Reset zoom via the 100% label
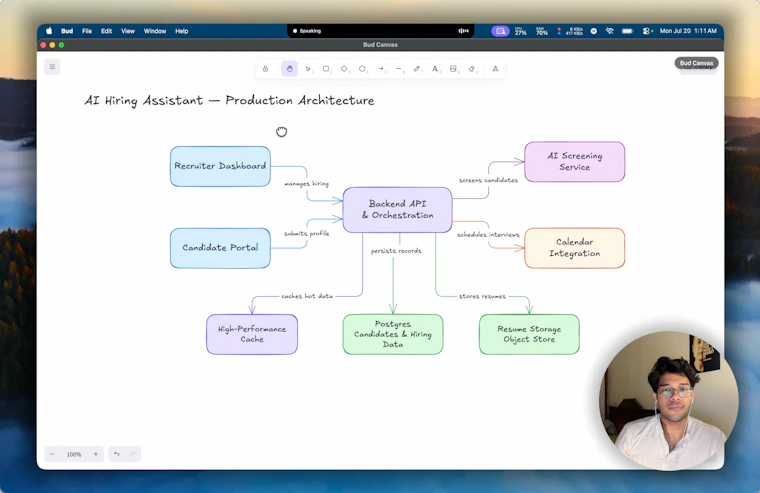Screen dimensions: 760x493 click(x=74, y=454)
